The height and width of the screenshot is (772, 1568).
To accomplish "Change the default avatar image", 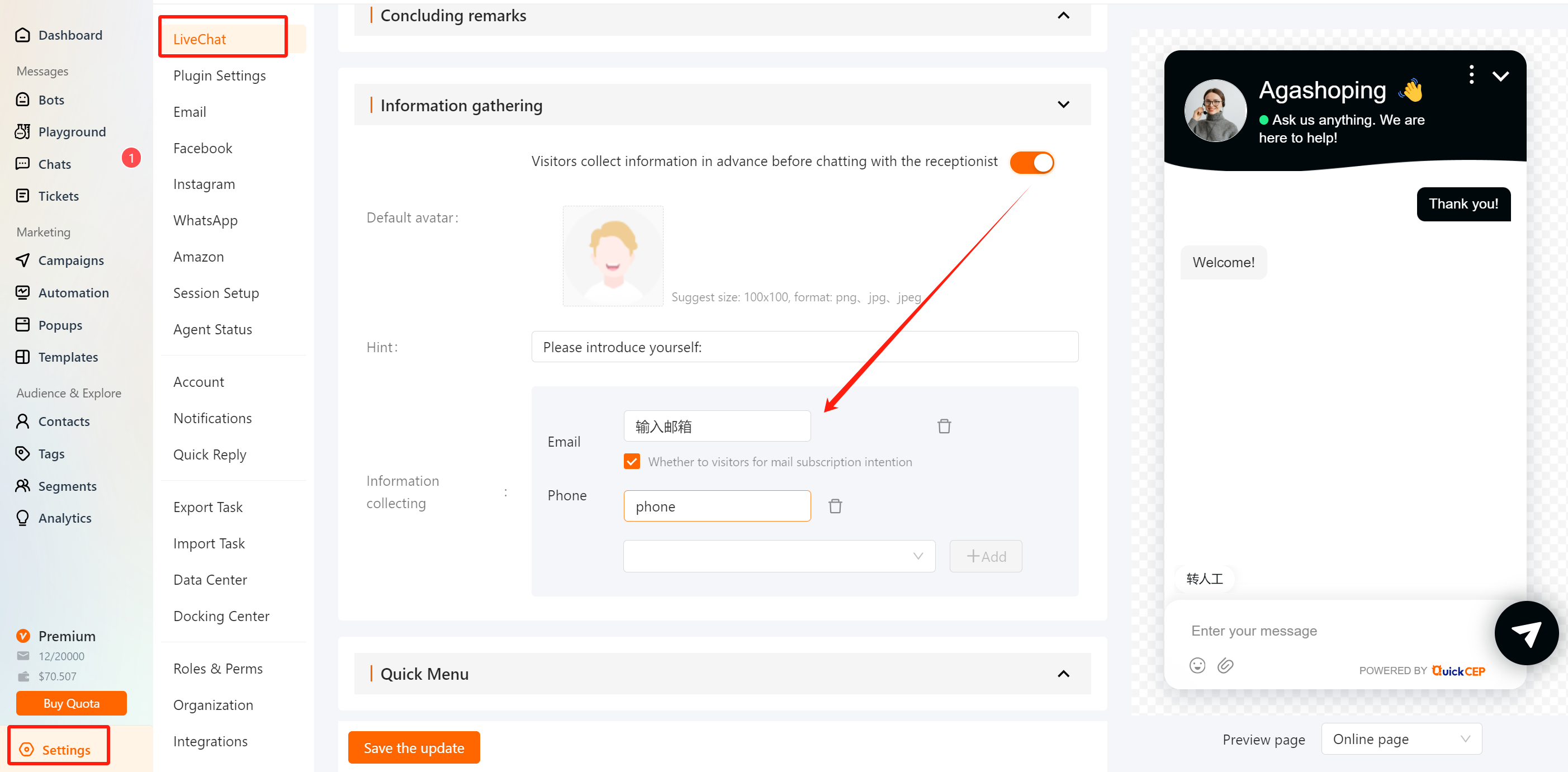I will click(x=613, y=255).
